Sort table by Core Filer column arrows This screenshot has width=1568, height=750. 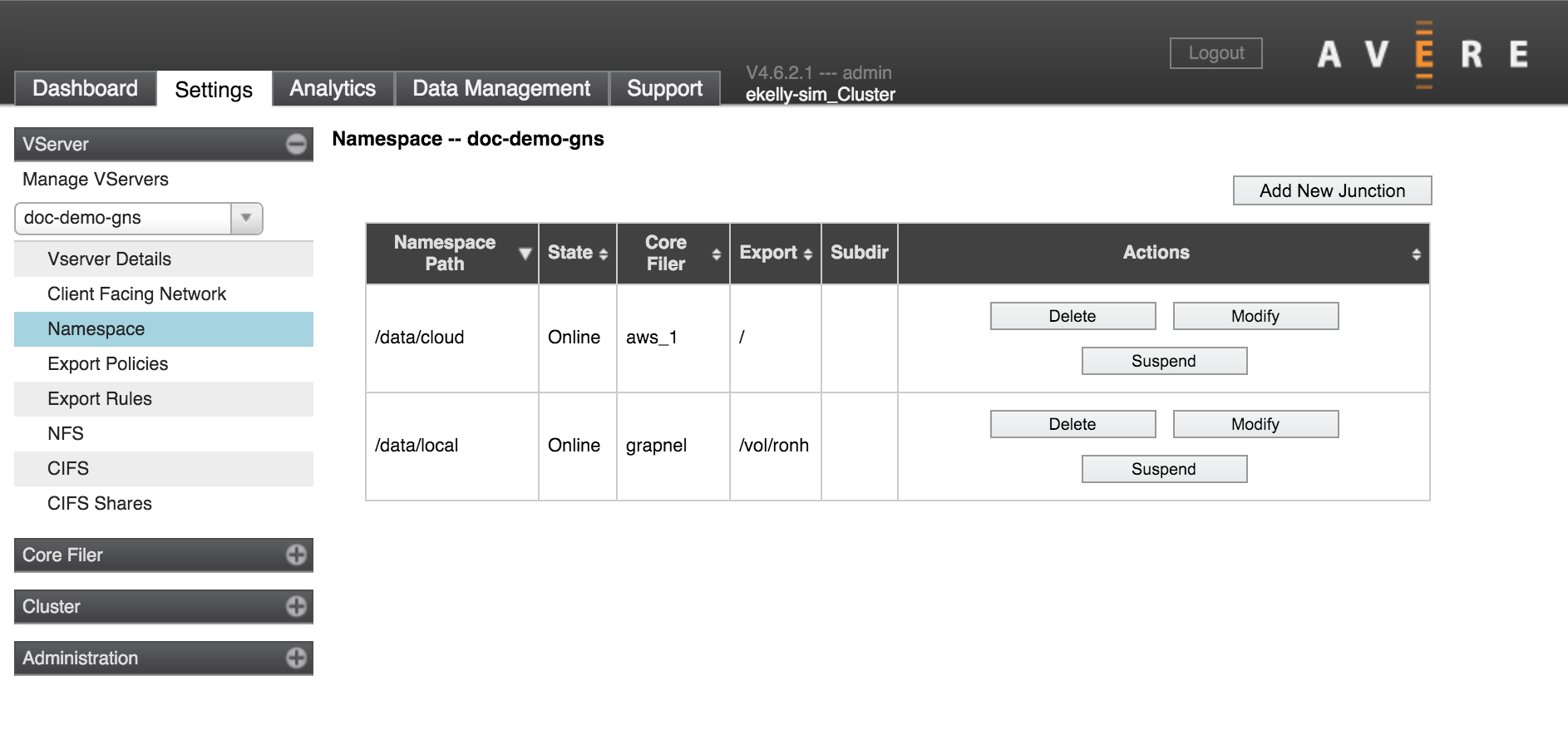pyautogui.click(x=717, y=254)
